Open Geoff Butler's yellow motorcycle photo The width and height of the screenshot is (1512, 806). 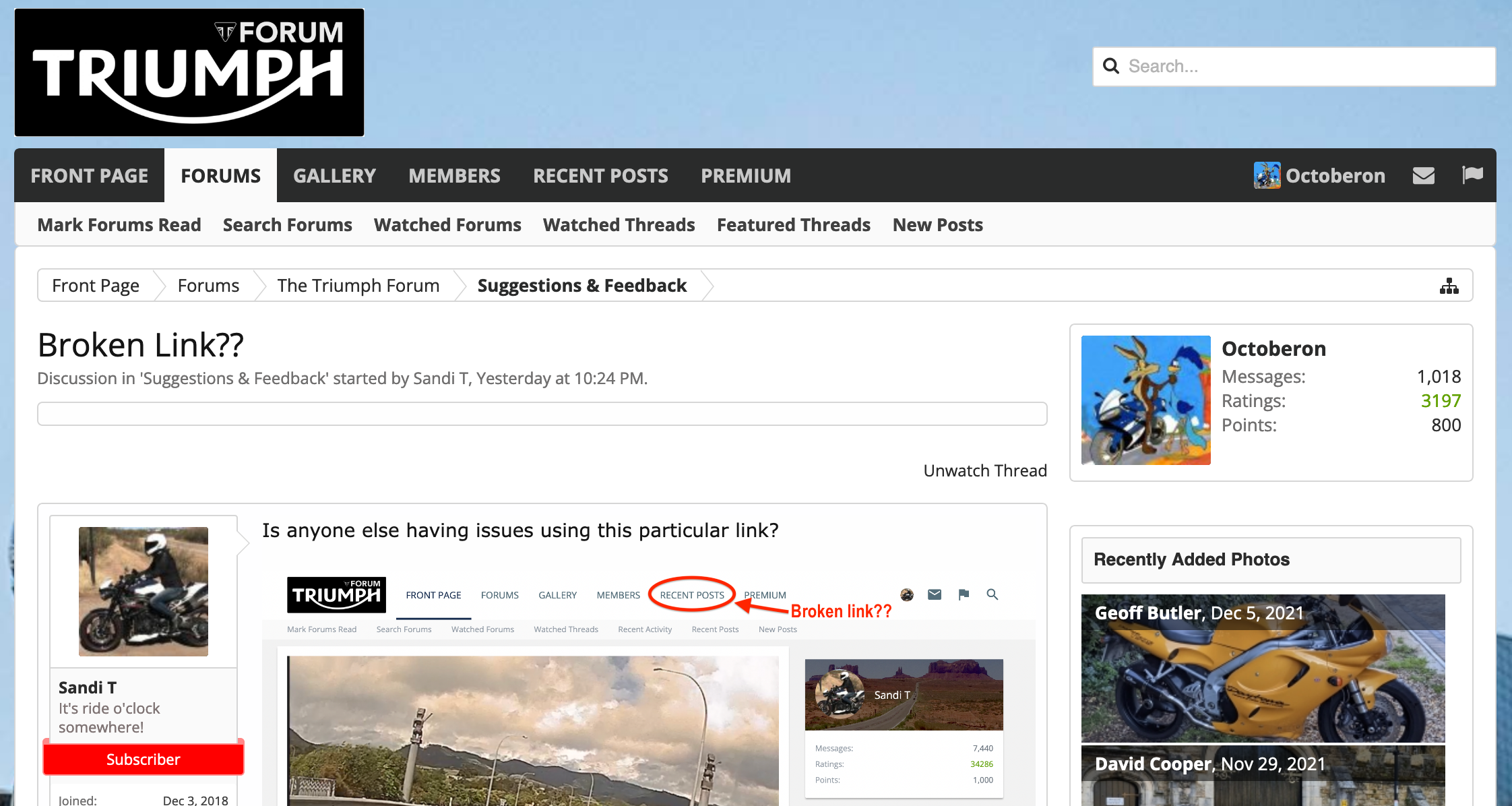click(x=1263, y=668)
